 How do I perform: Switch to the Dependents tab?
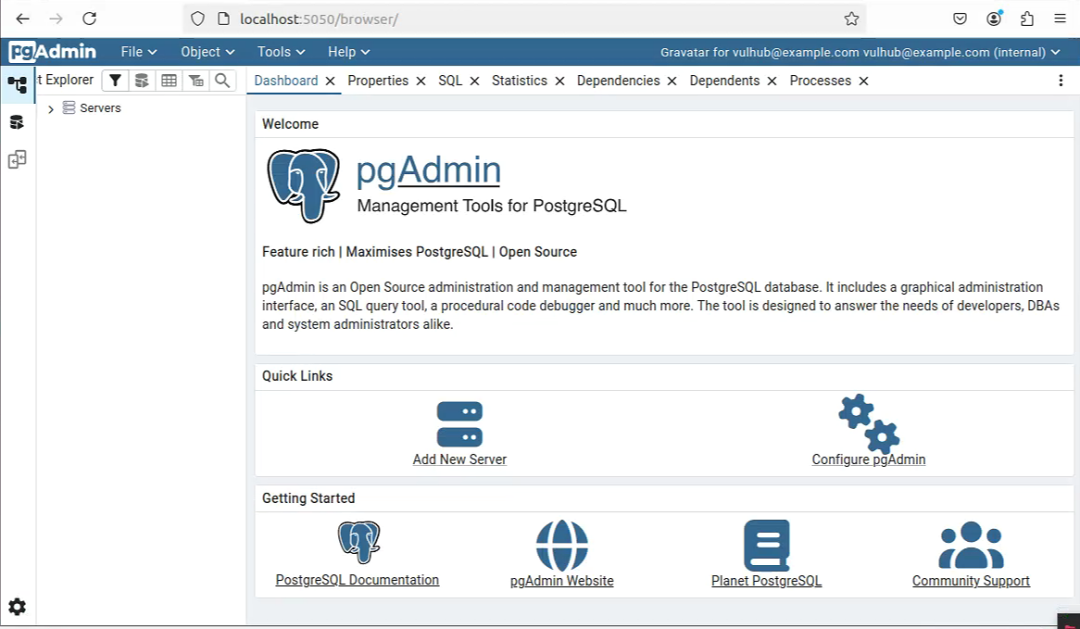725,81
